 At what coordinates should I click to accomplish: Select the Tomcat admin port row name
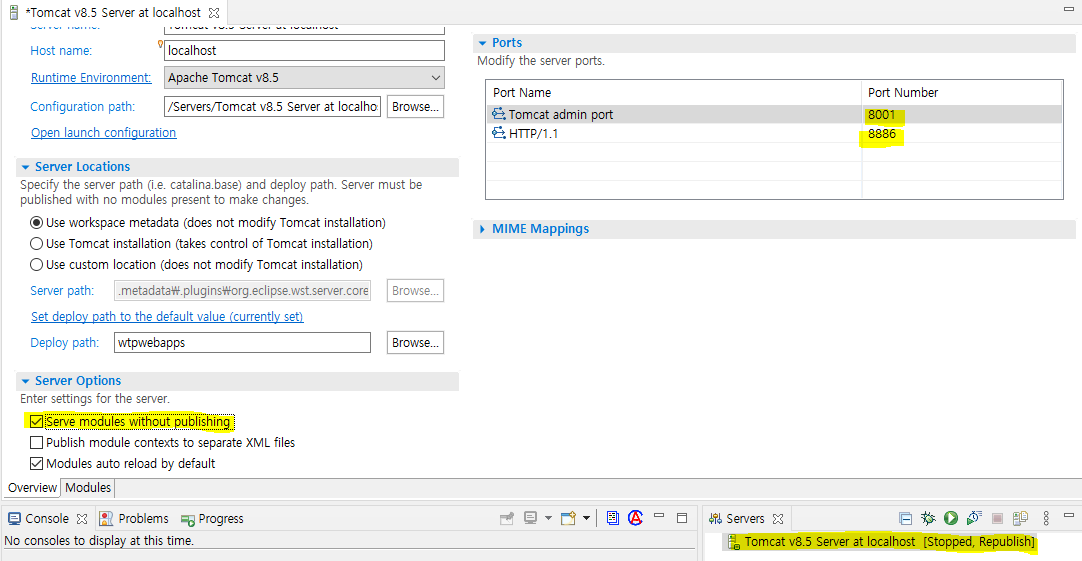click(x=560, y=115)
